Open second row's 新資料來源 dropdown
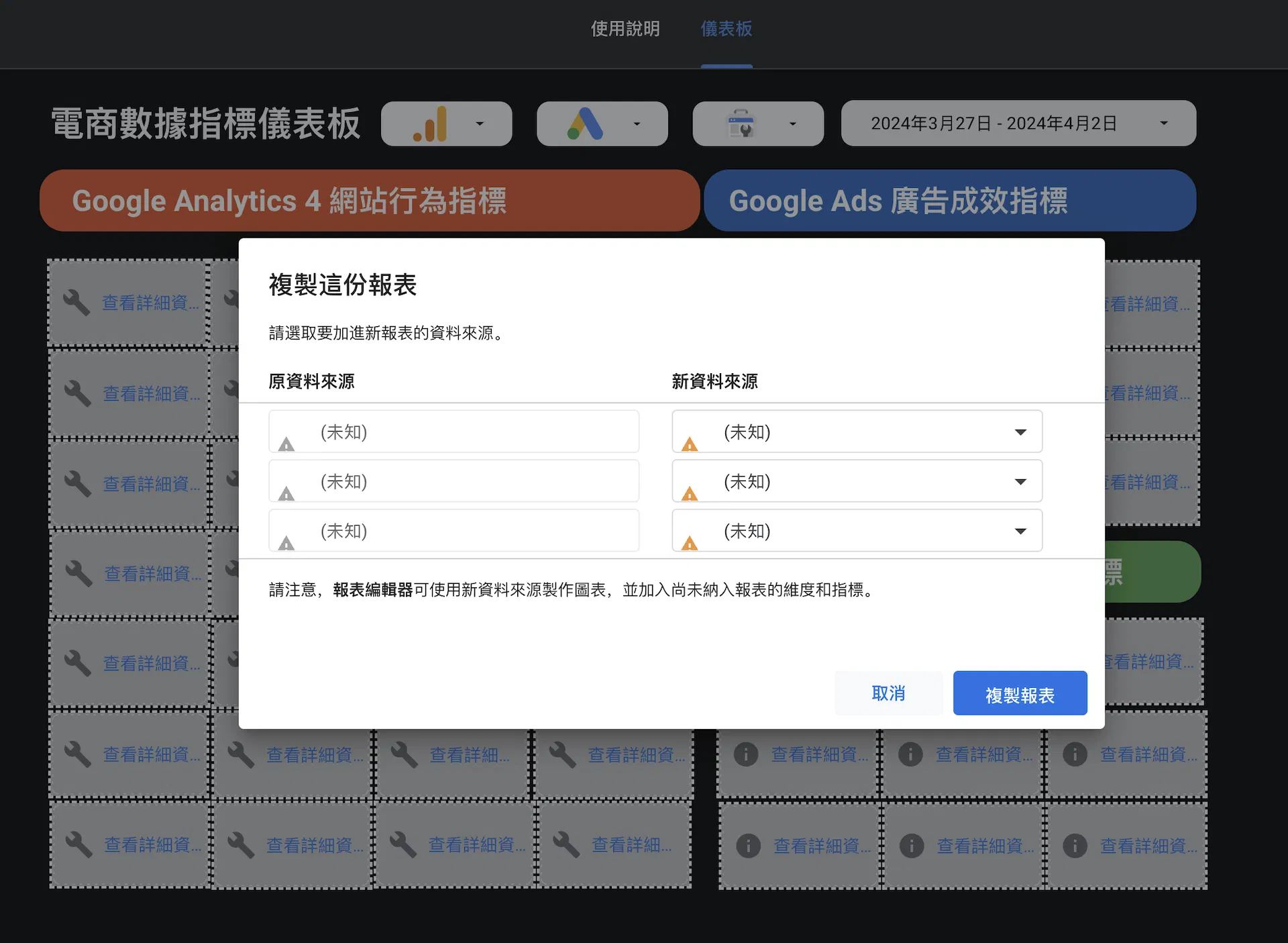 point(857,481)
